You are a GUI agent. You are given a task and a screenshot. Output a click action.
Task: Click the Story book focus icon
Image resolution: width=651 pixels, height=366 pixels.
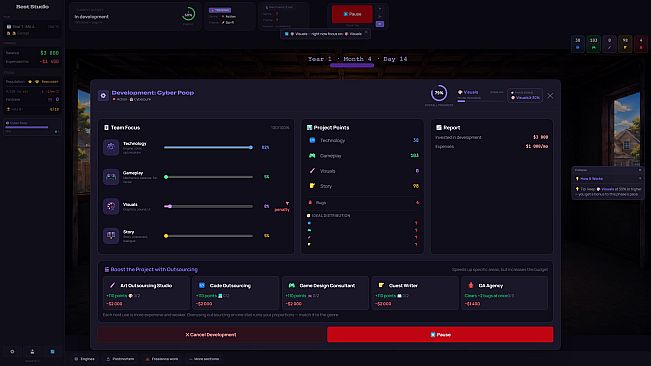click(111, 236)
